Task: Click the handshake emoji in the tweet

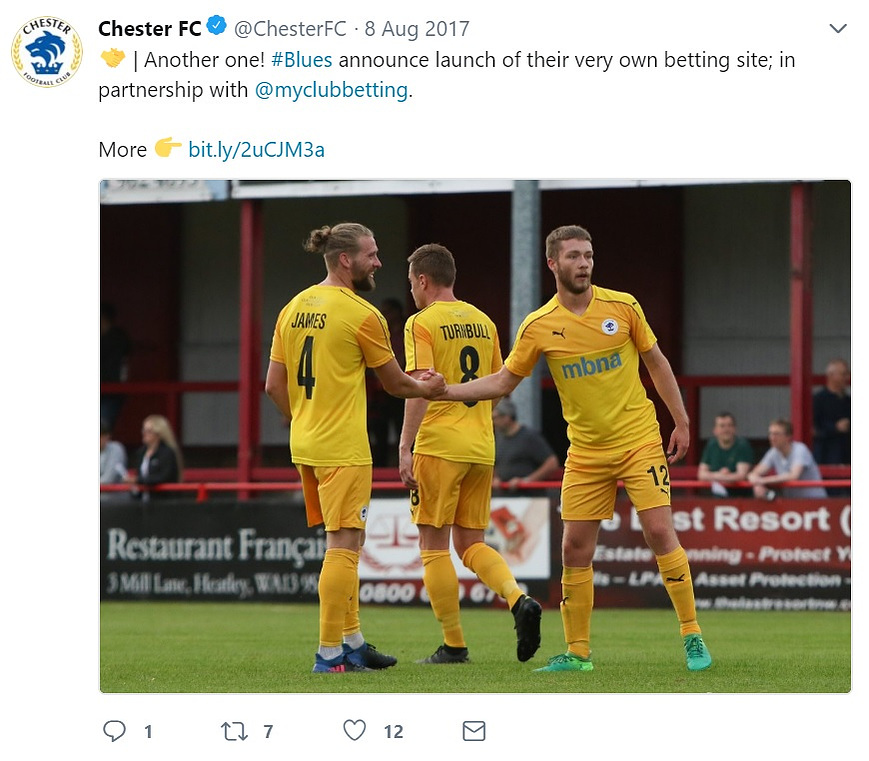Action: [113, 58]
